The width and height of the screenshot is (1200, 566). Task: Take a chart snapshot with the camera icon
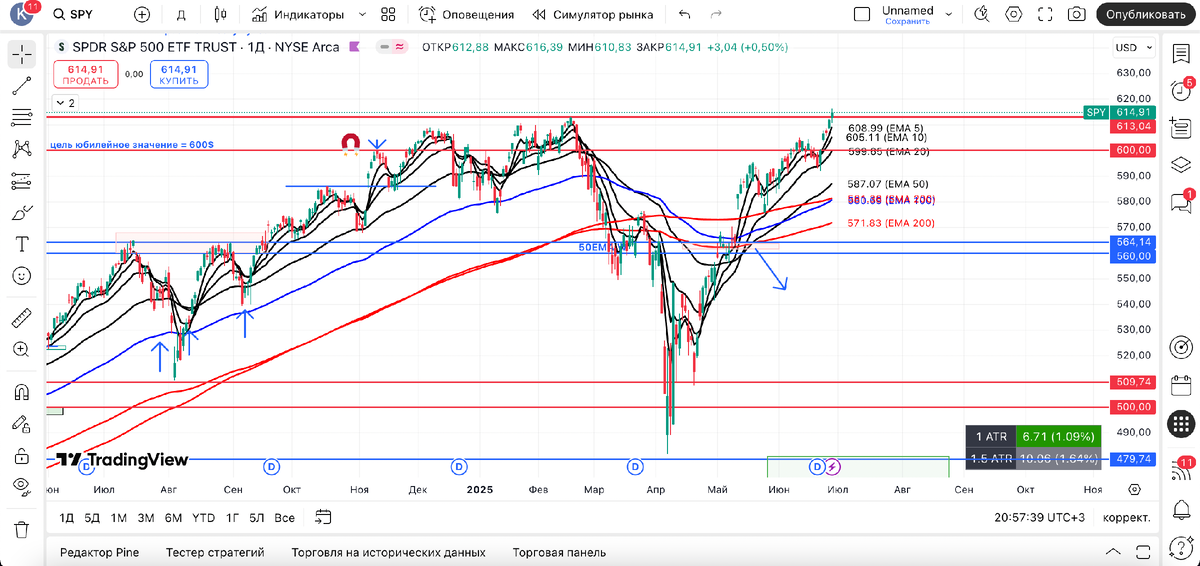(1076, 14)
